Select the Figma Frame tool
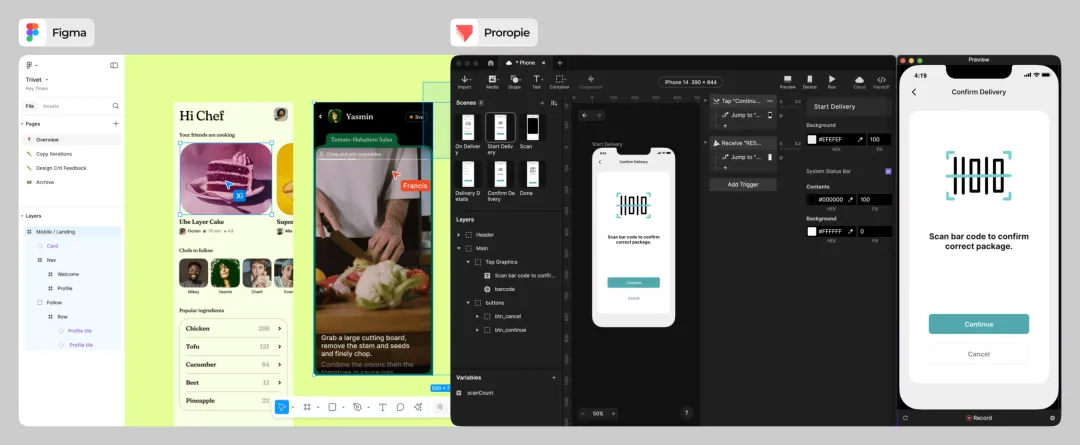This screenshot has height=445, width=1080. pos(307,407)
